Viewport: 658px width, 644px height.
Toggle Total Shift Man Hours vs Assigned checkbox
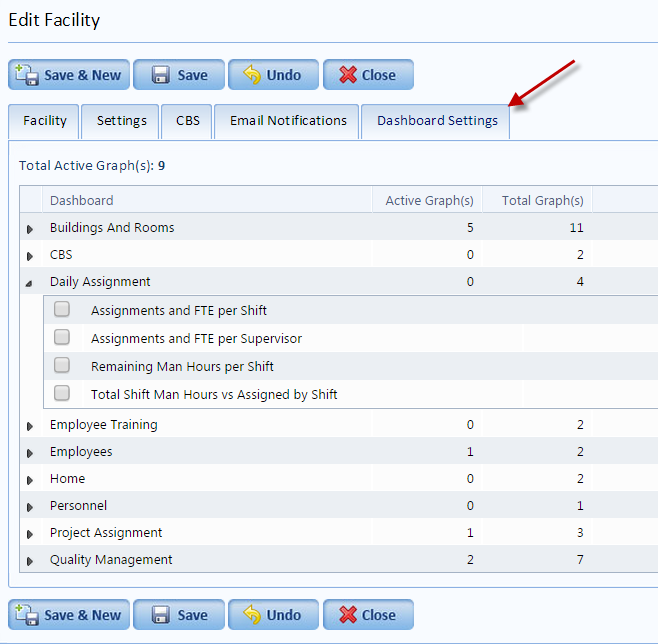coord(62,394)
